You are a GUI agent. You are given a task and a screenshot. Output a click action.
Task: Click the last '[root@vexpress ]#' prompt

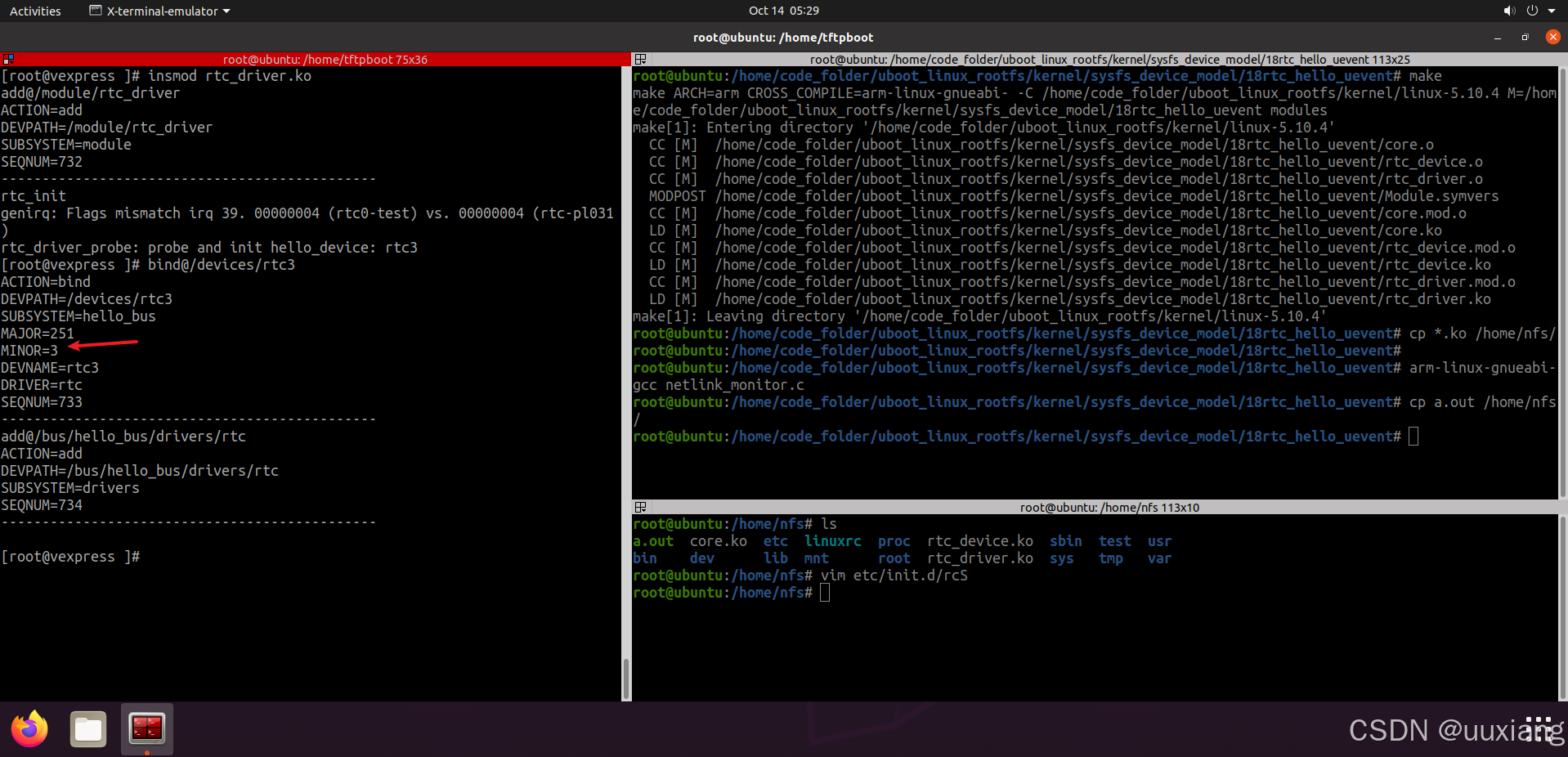[70, 557]
